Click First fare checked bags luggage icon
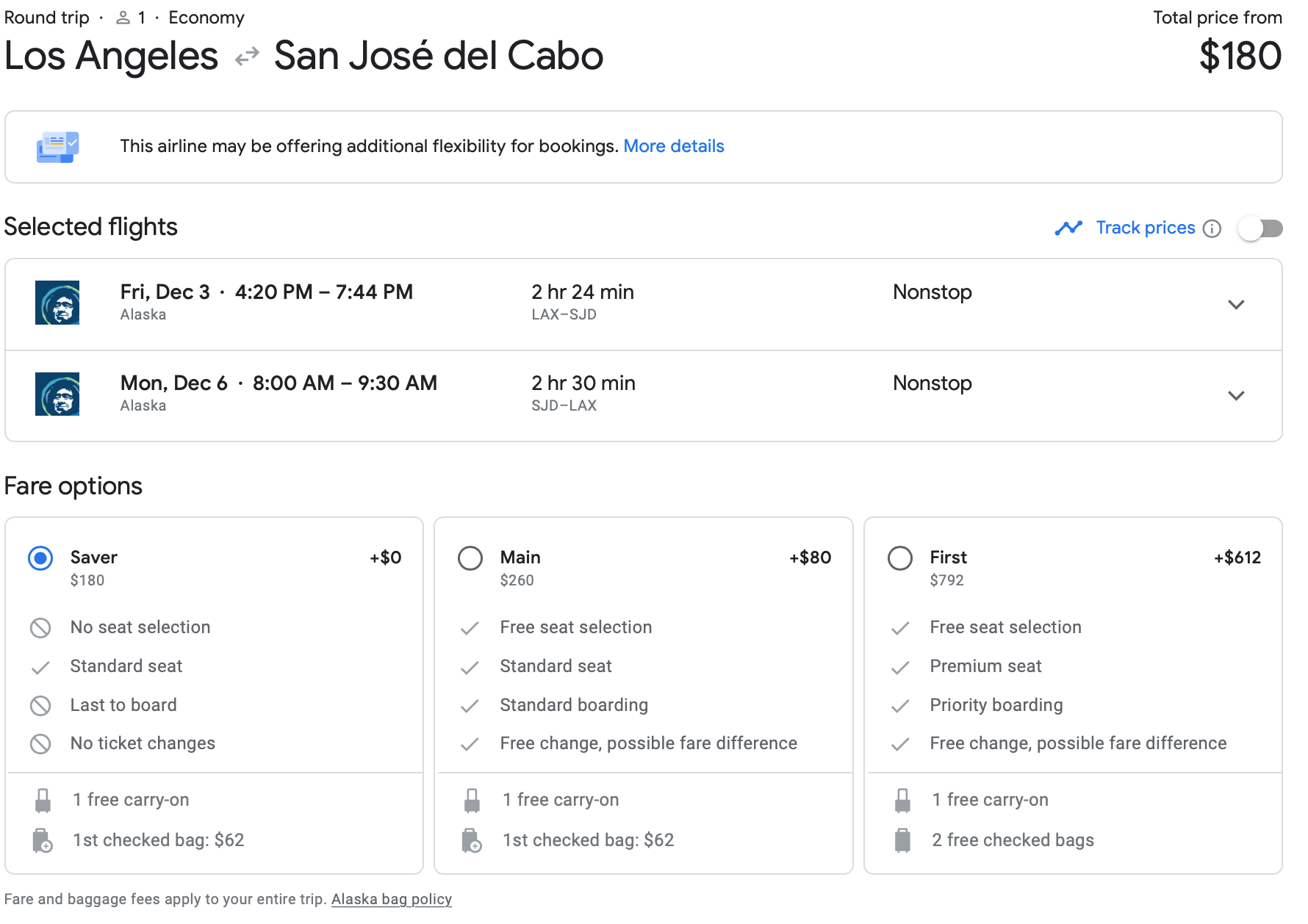The height and width of the screenshot is (924, 1308). pos(902,840)
